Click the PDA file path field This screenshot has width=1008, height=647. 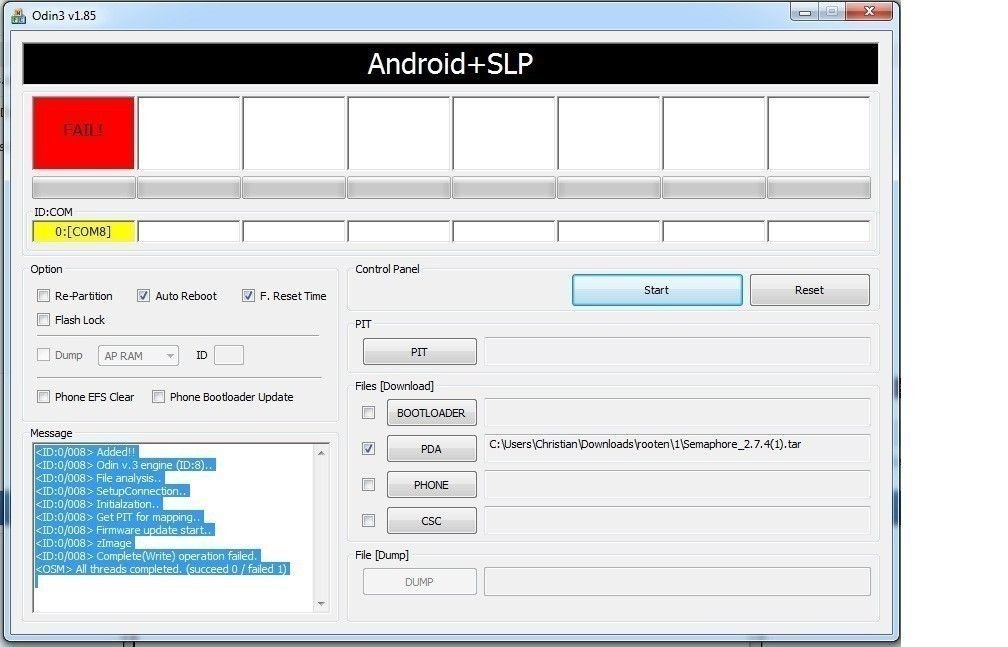pos(678,448)
